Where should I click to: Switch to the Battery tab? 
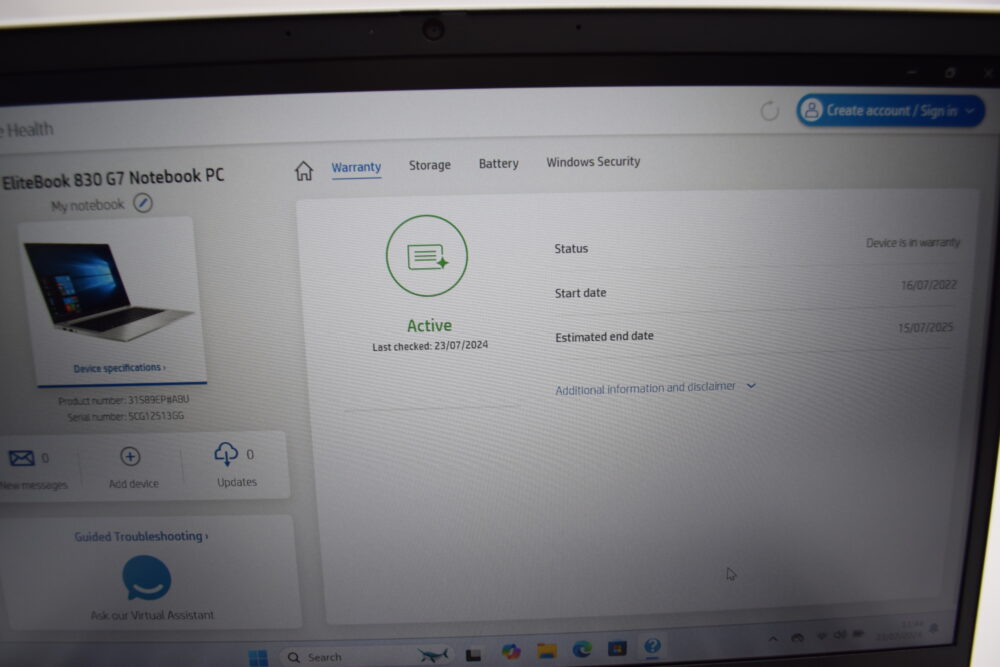click(498, 163)
